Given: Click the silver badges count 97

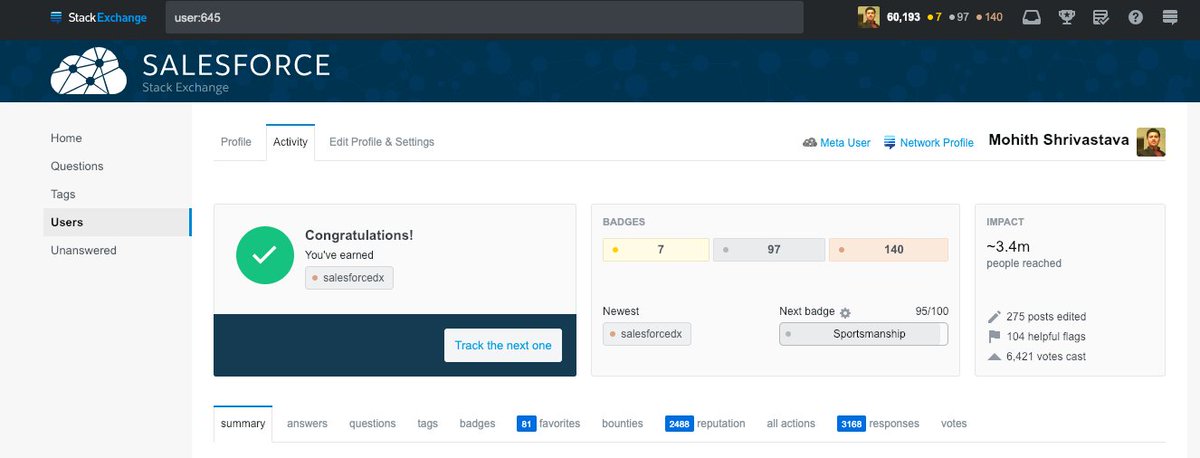Looking at the screenshot, I should [x=769, y=249].
